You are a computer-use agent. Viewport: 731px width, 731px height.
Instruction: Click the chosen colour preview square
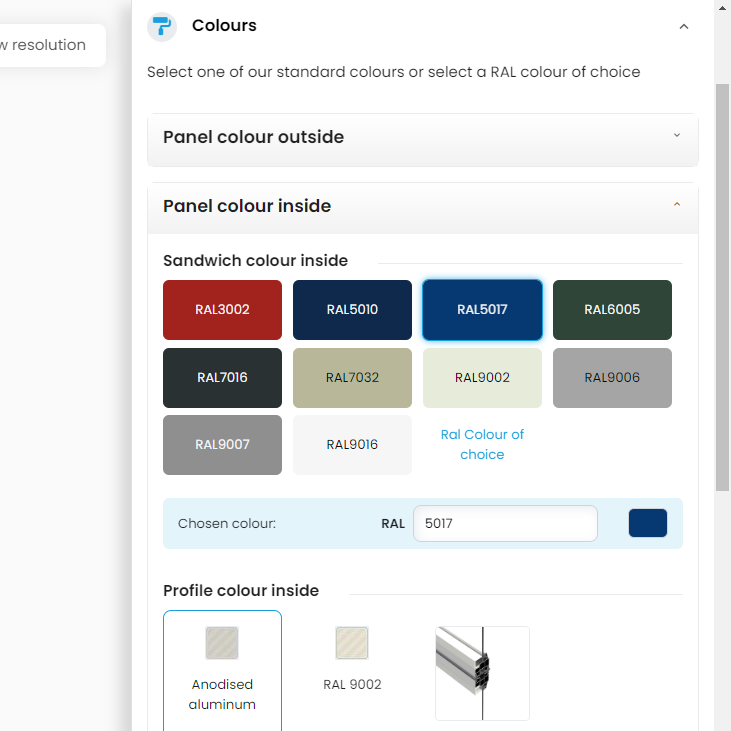(x=647, y=523)
